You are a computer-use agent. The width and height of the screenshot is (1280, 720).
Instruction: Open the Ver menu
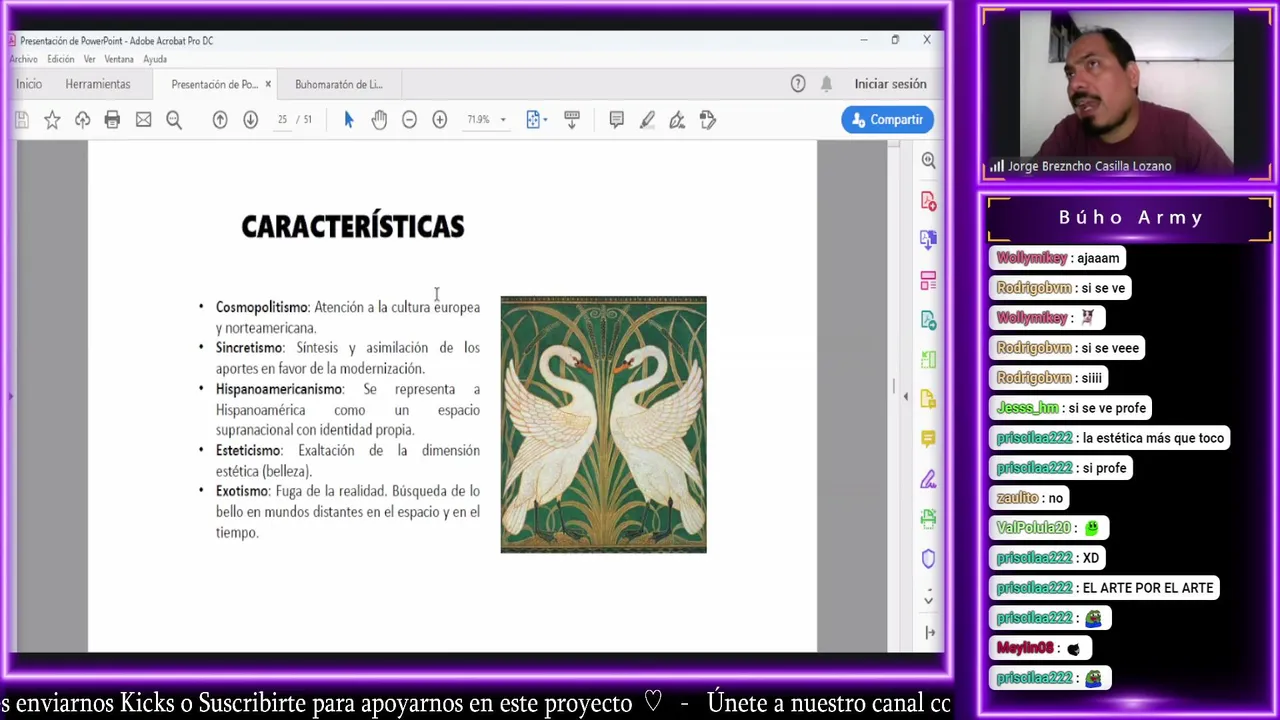89,60
